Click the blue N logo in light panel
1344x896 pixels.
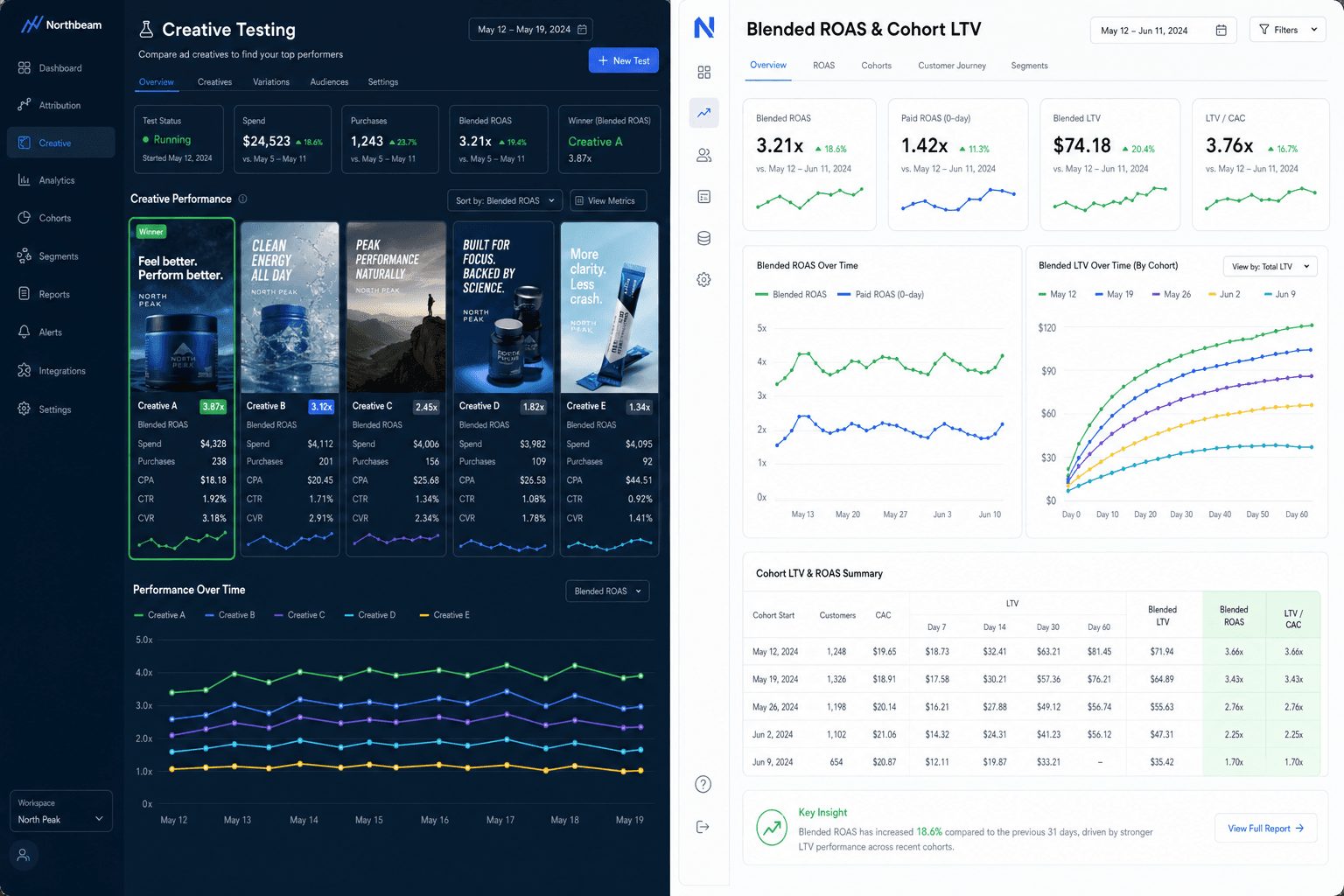coord(703,28)
